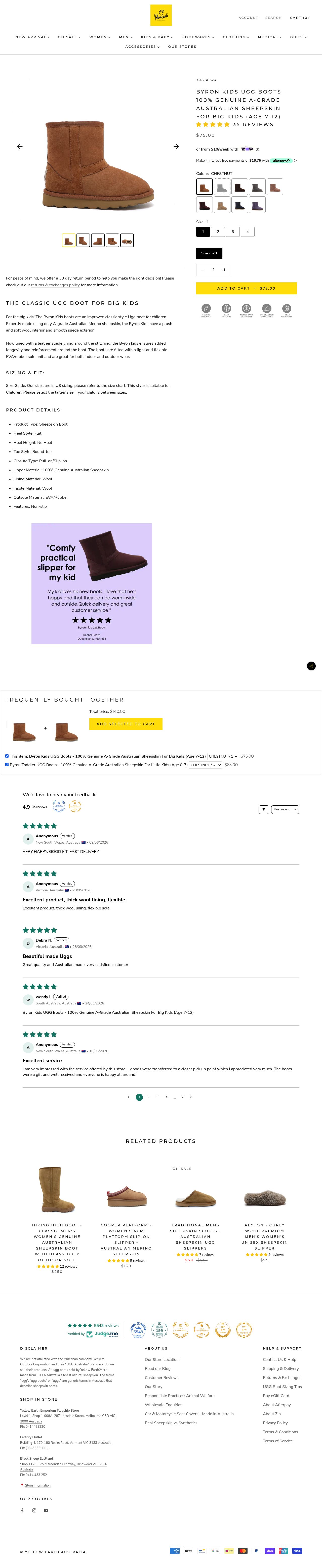Expand the Homewares menu
322x1568 pixels.
click(198, 37)
